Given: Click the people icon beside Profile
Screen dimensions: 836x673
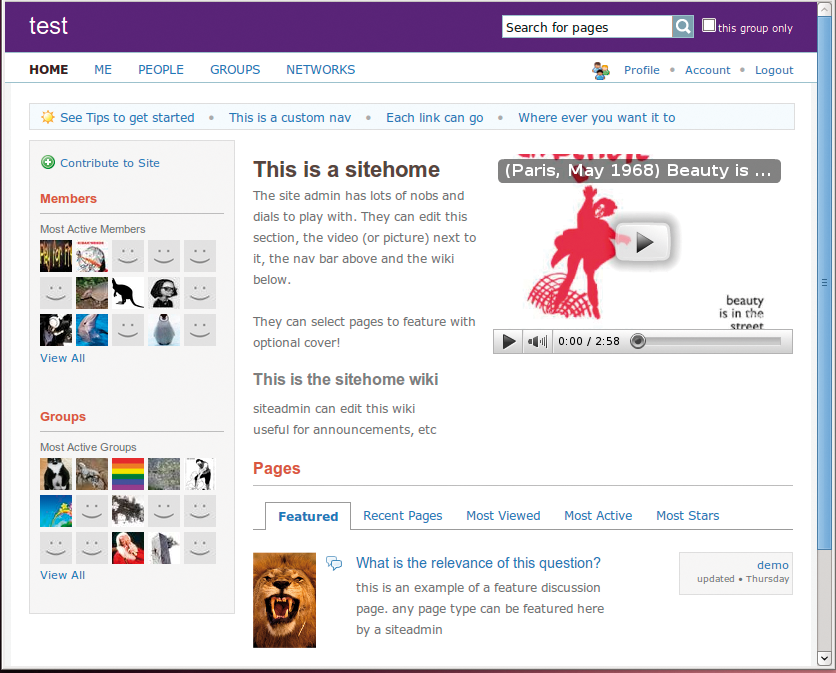Looking at the screenshot, I should pyautogui.click(x=601, y=70).
